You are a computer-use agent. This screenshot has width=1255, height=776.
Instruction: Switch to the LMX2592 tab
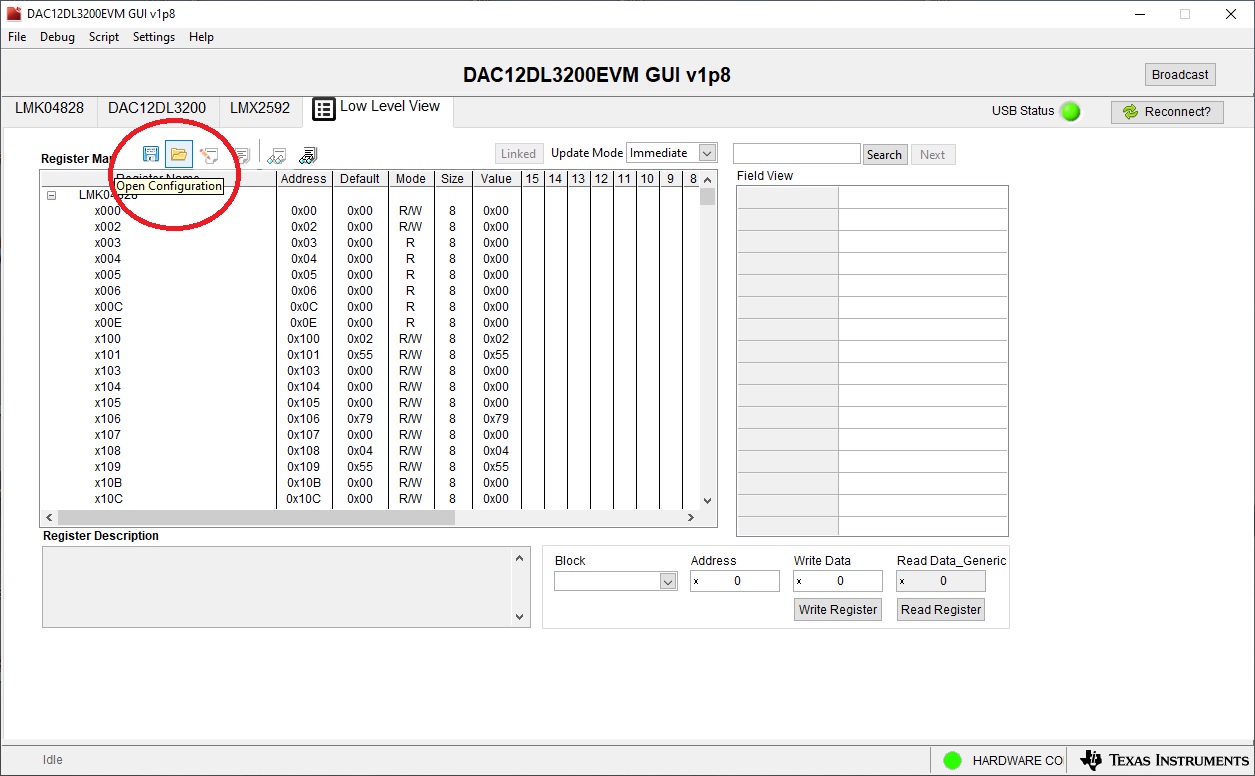pyautogui.click(x=260, y=108)
